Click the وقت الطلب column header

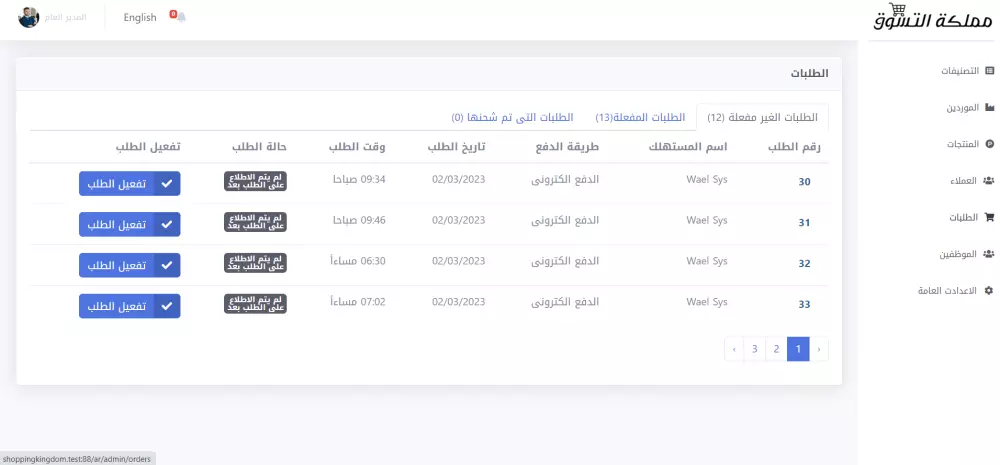point(357,147)
